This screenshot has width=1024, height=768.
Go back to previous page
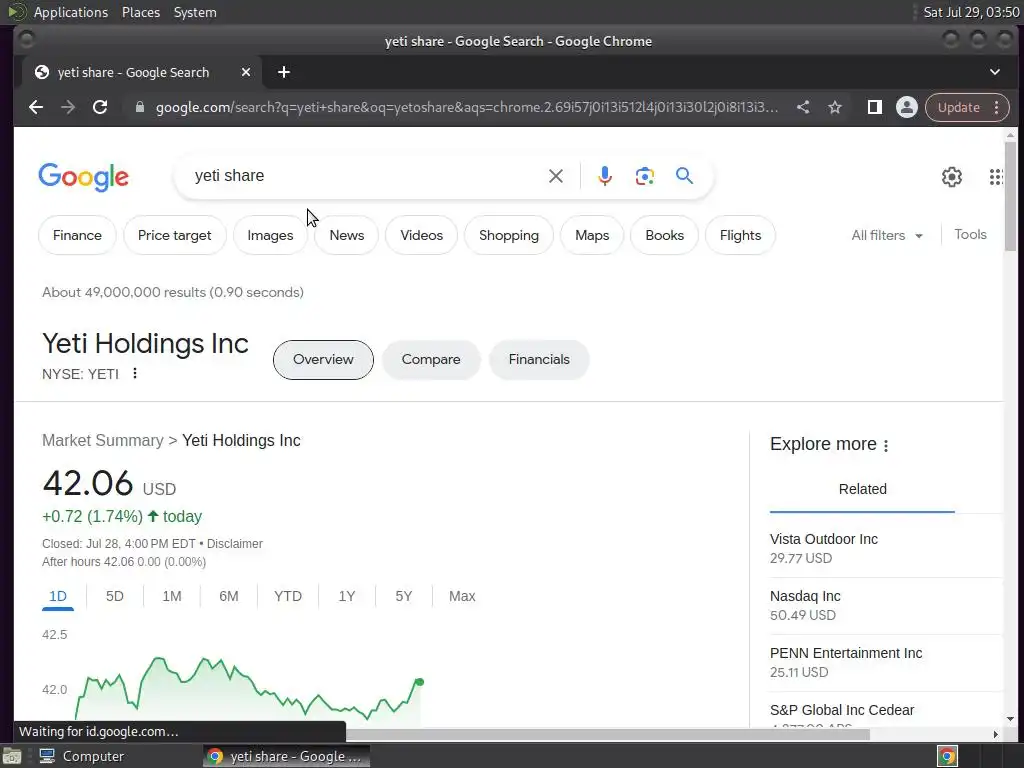point(36,107)
